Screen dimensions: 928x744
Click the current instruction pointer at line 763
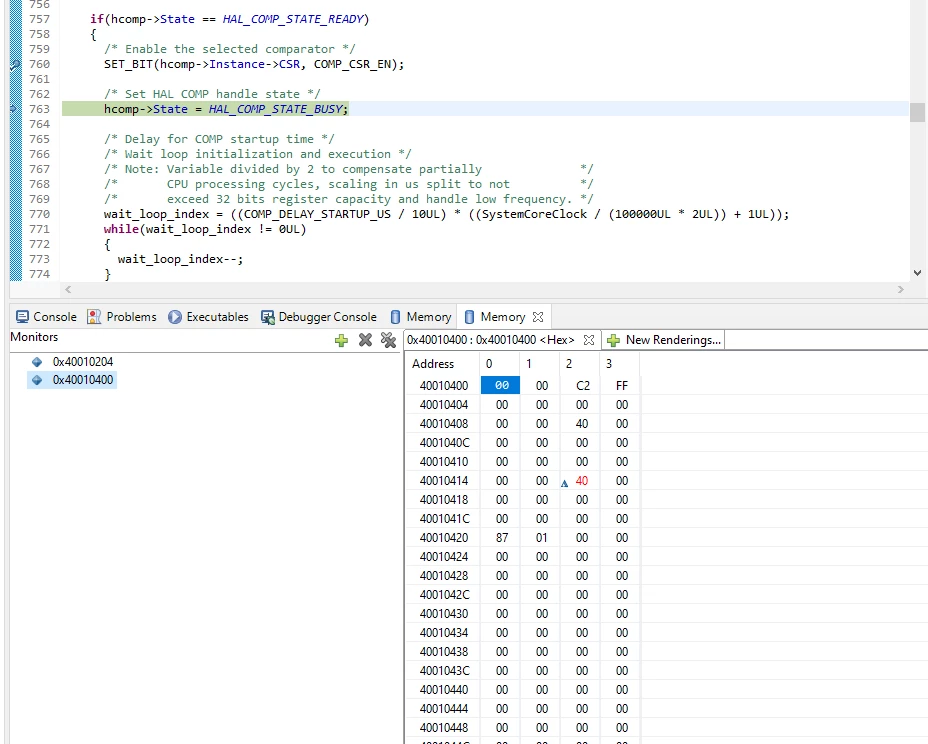point(14,108)
